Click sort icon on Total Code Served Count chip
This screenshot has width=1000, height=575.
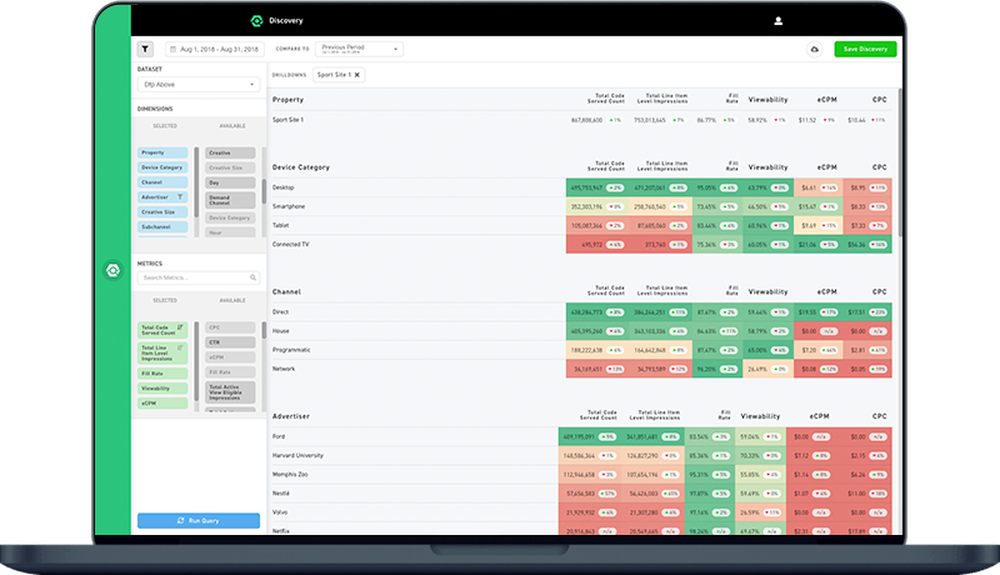coord(180,327)
